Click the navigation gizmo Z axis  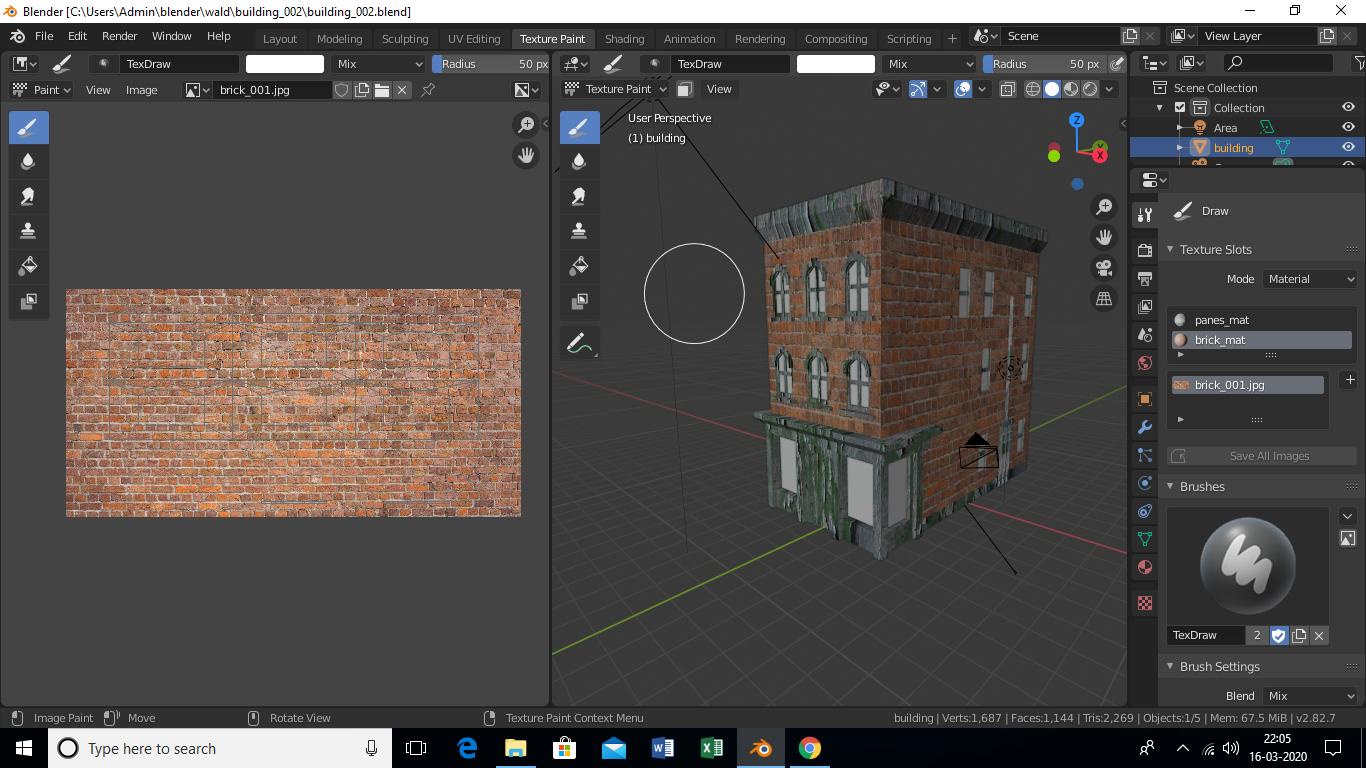[x=1077, y=120]
